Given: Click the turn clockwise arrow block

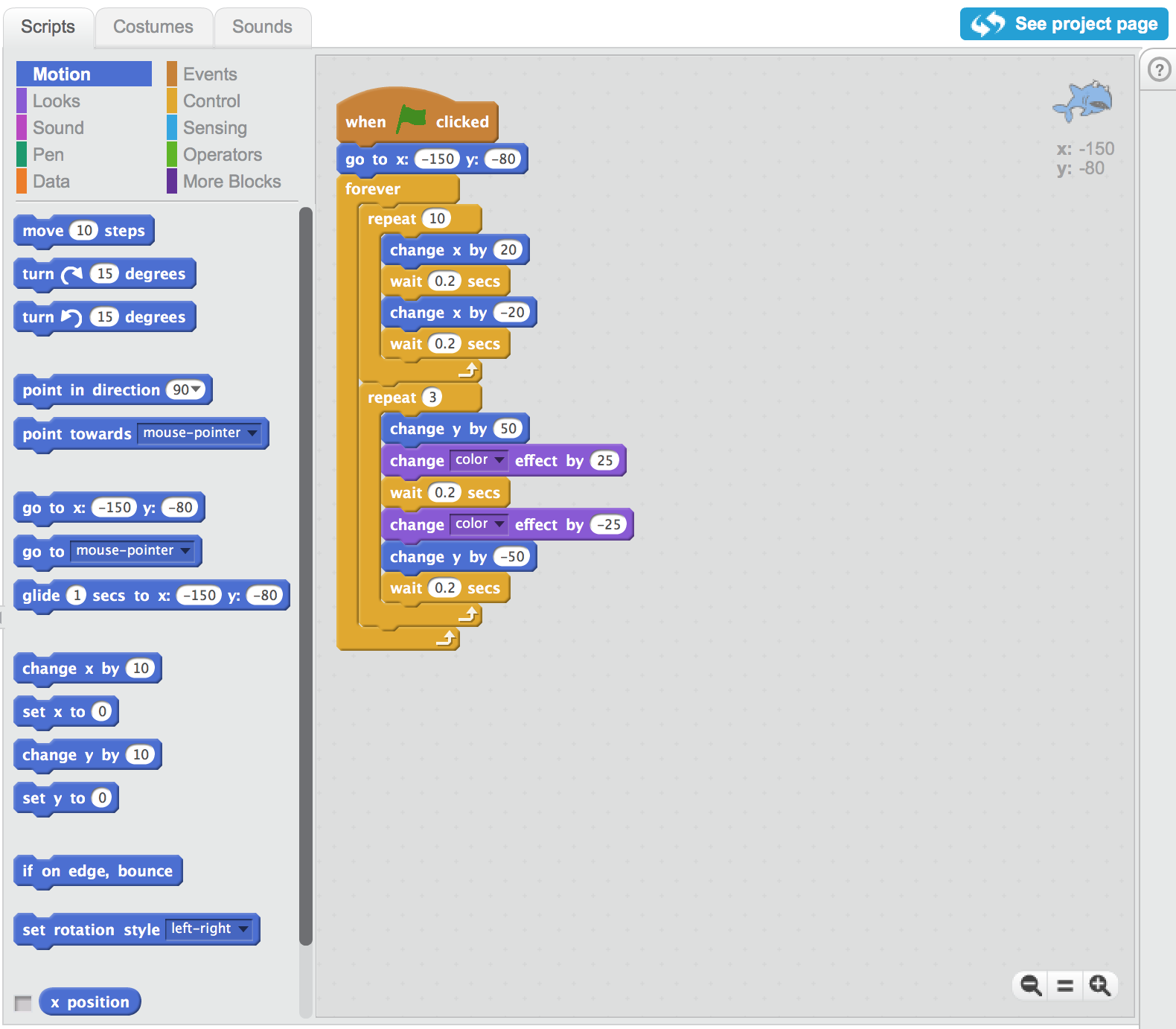Looking at the screenshot, I should click(105, 274).
